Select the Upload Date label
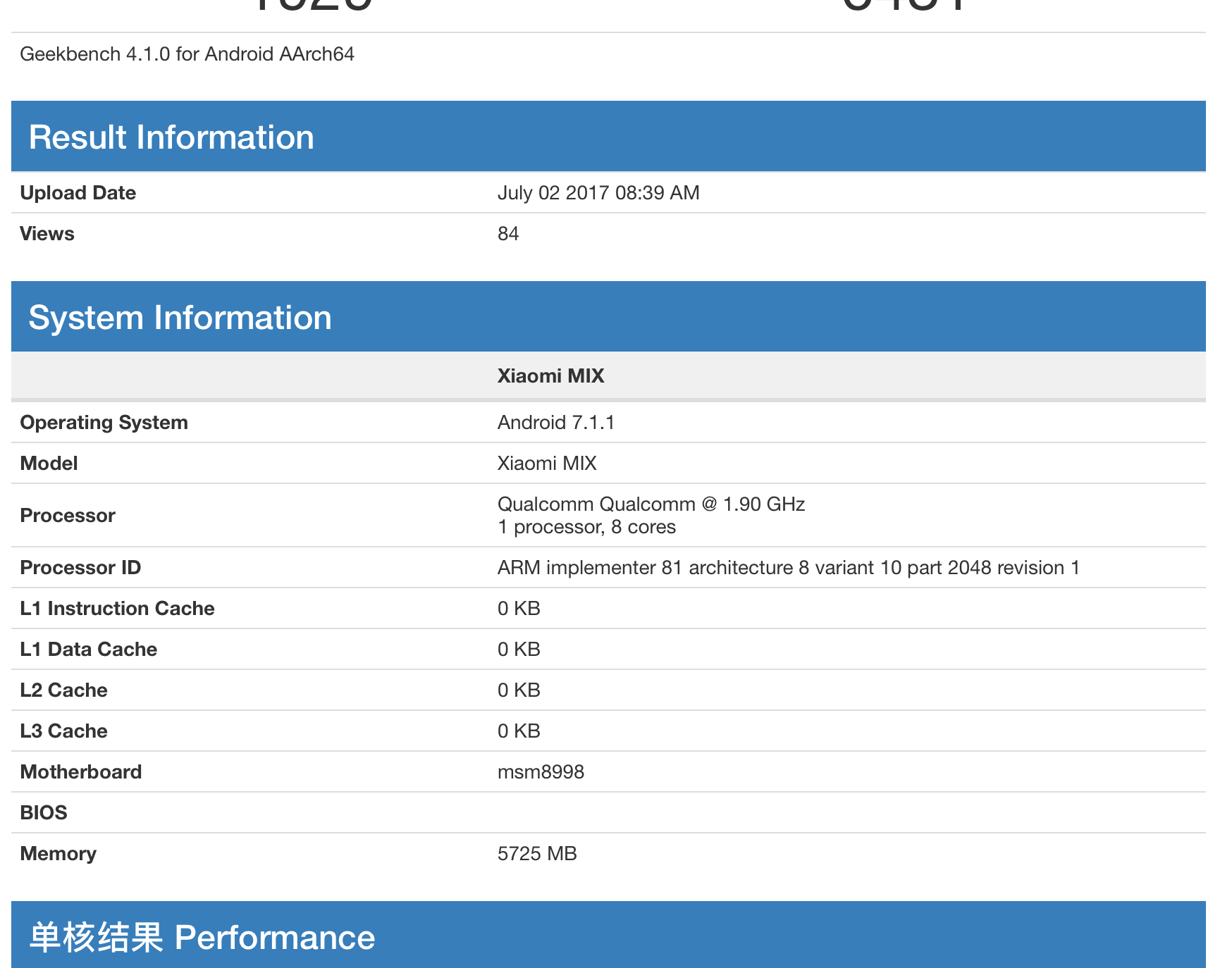The image size is (1232, 968). (78, 193)
